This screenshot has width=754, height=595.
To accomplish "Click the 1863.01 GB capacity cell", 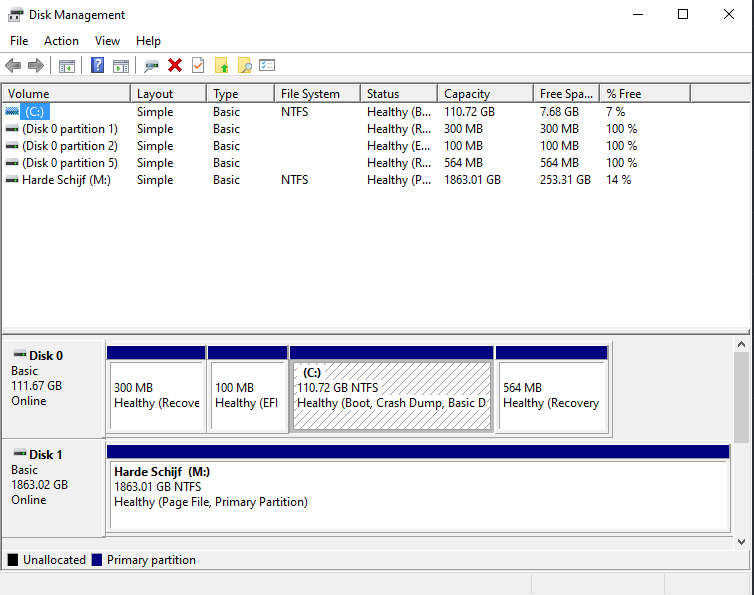I will click(472, 180).
